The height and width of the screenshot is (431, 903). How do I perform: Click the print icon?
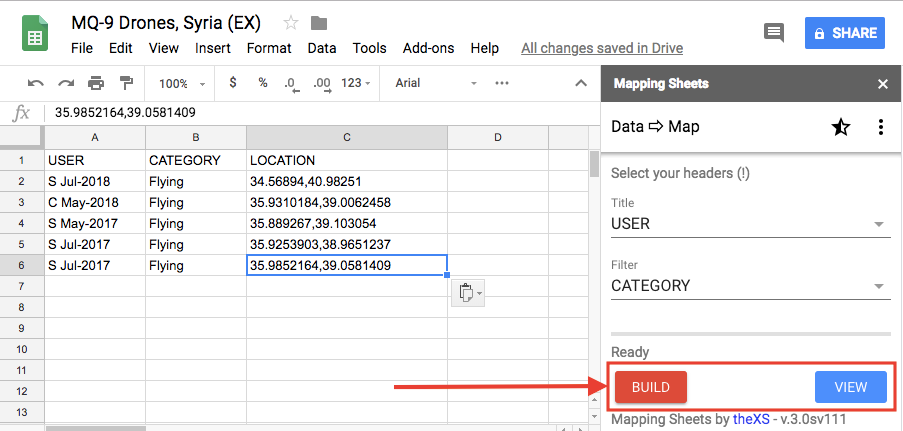point(96,83)
